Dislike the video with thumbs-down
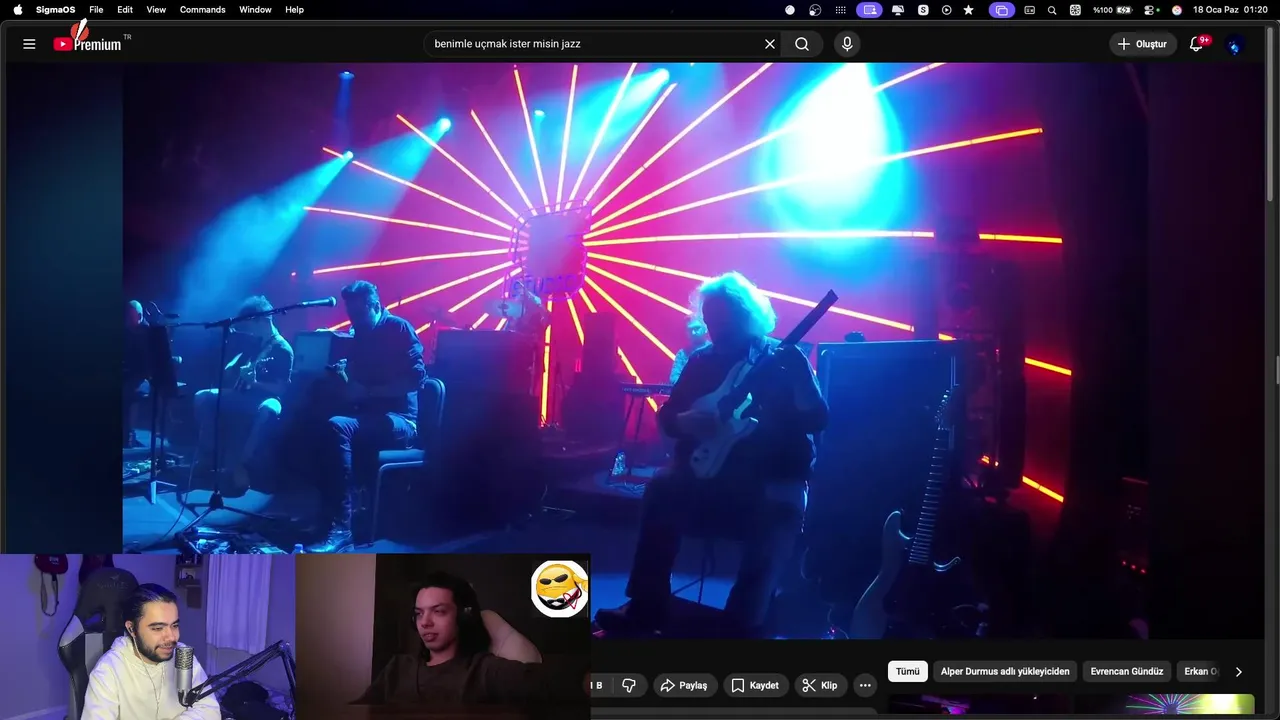Screen dimensions: 1280x720 pyautogui.click(x=629, y=685)
